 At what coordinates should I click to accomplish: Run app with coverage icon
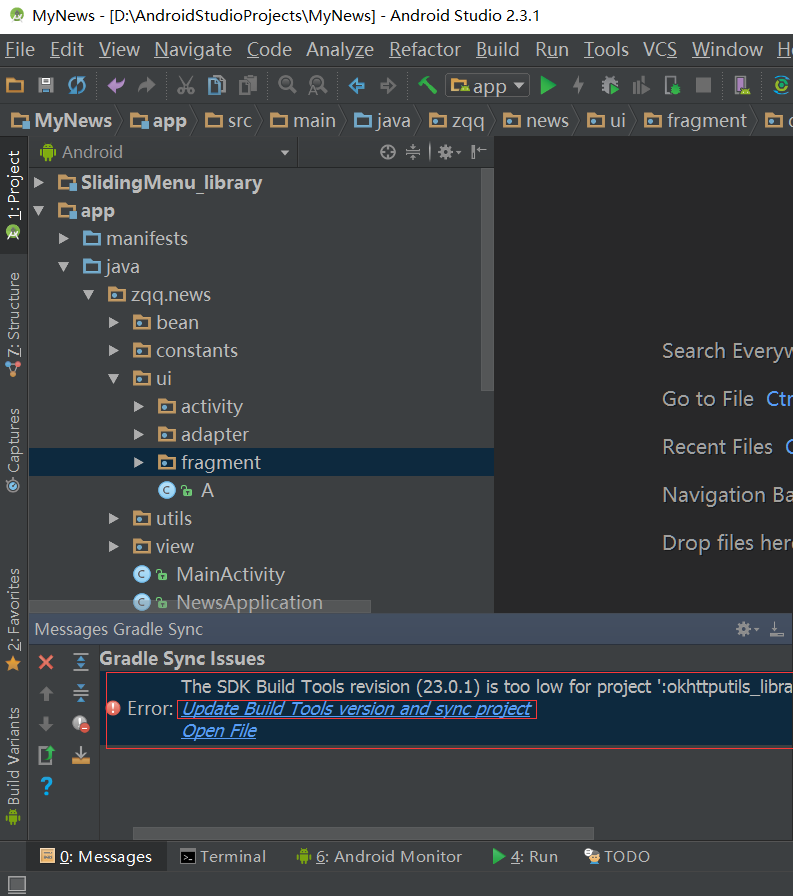tap(641, 86)
